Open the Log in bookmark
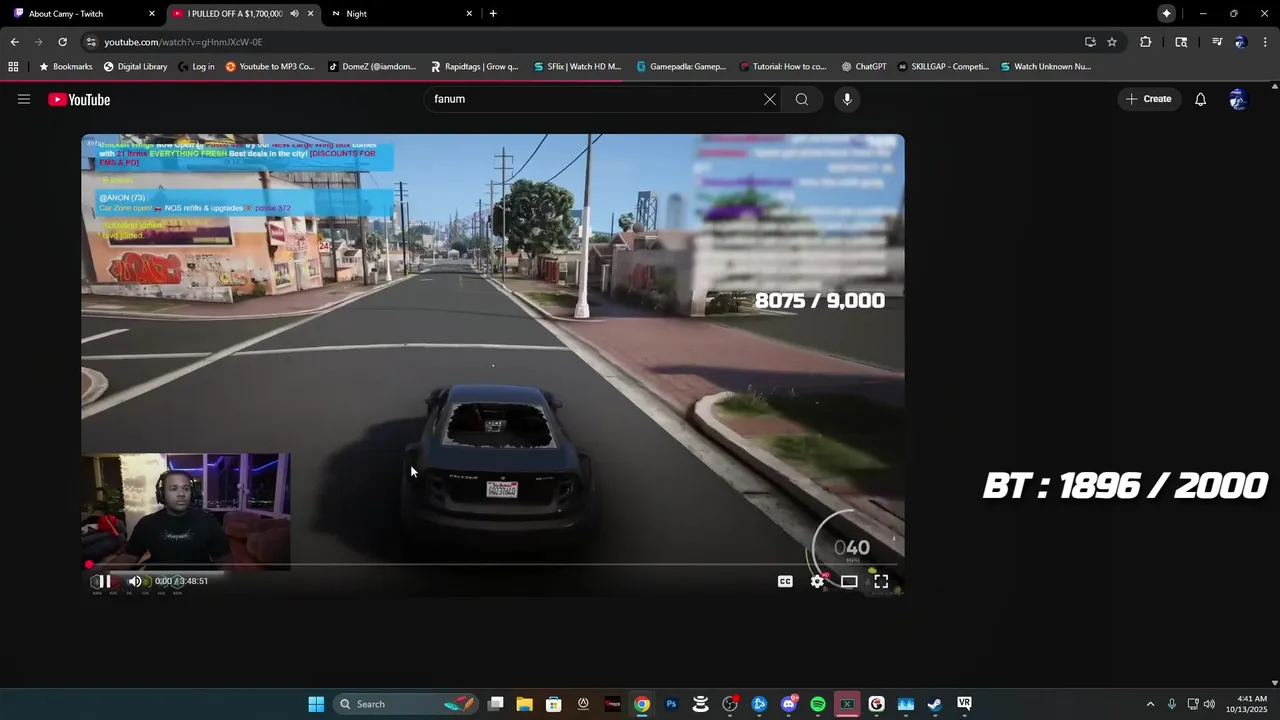Viewport: 1280px width, 720px height. coord(196,67)
